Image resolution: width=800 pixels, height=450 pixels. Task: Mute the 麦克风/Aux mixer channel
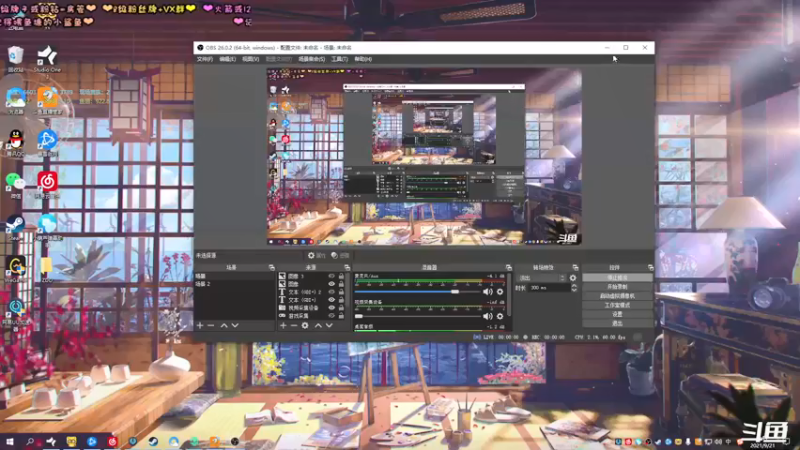pyautogui.click(x=488, y=292)
